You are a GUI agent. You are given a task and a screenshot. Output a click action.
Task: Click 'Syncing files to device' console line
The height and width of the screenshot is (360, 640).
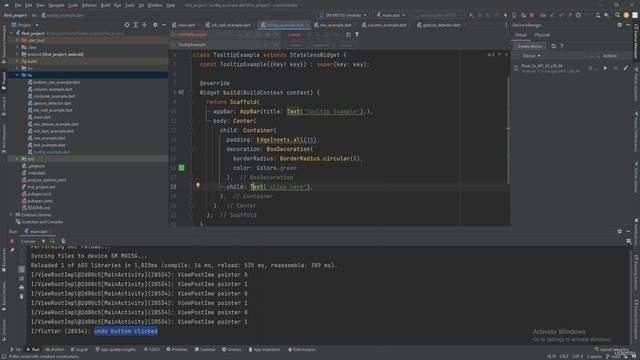pyautogui.click(x=89, y=256)
